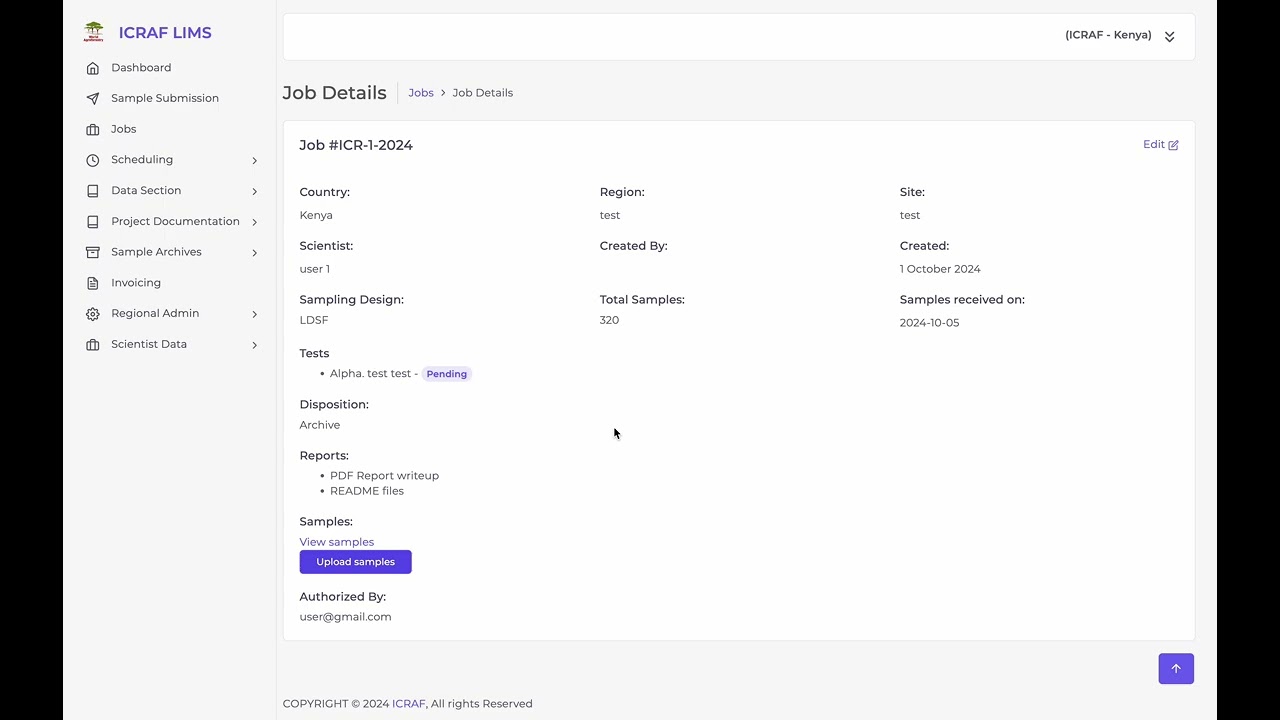The image size is (1280, 720).
Task: Open the double-chevron user dropdown
Action: 1169,36
